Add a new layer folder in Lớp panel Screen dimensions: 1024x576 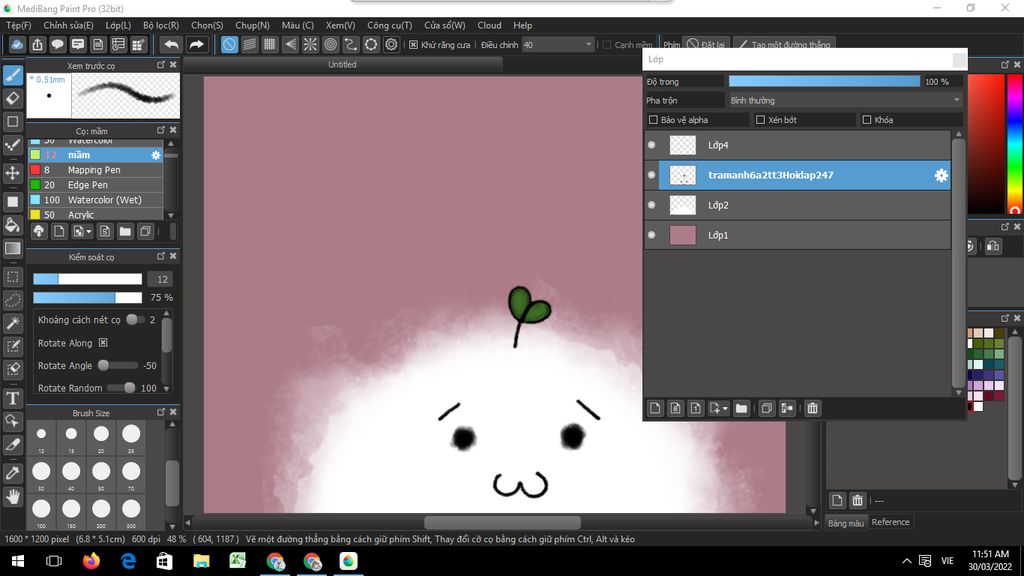741,408
